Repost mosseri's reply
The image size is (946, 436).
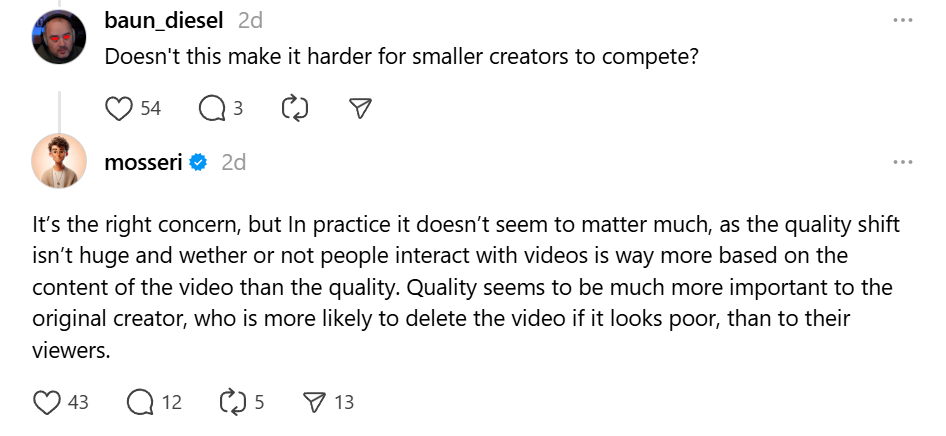pyautogui.click(x=232, y=402)
